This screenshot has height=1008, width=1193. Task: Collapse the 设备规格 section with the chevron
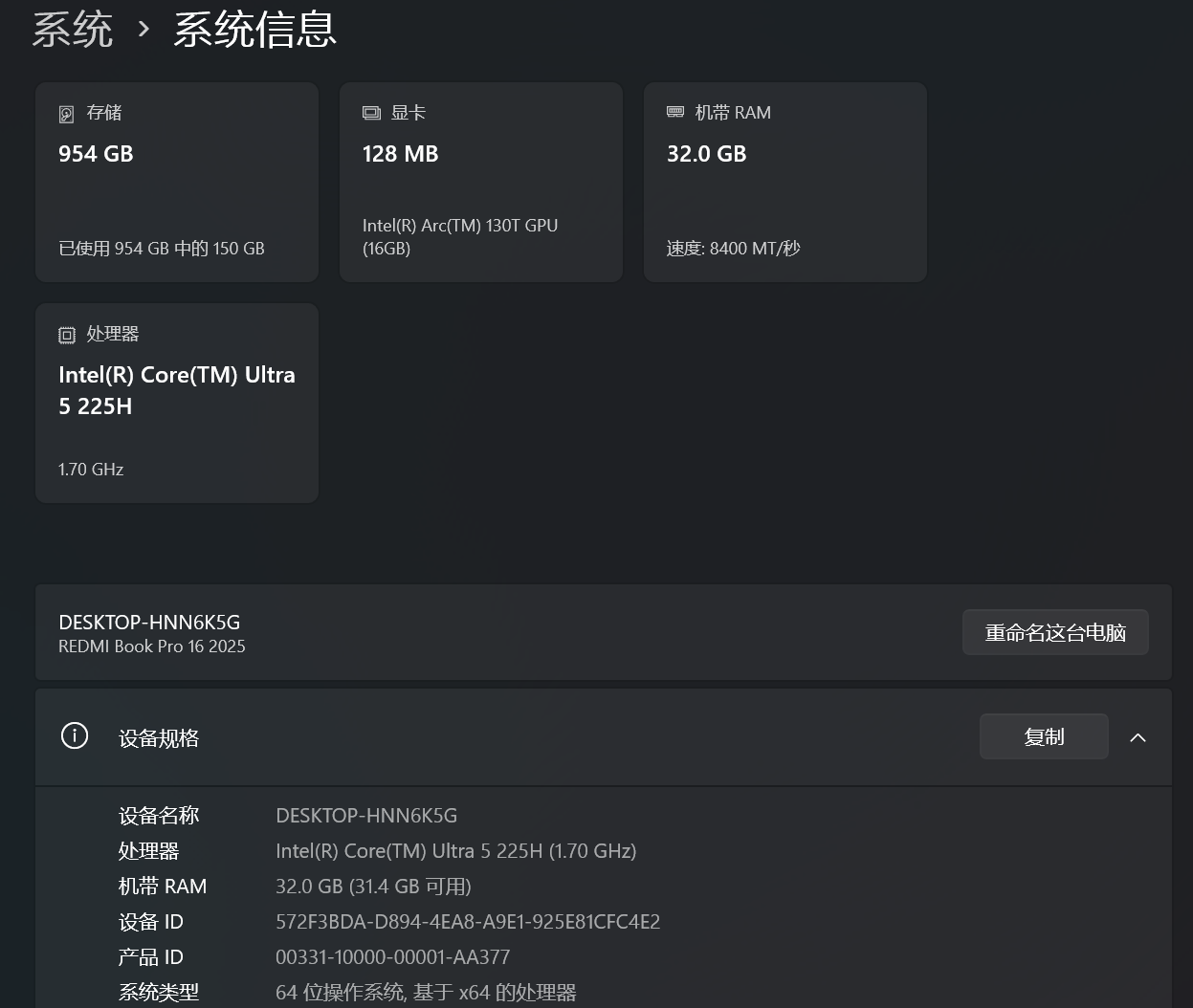(1138, 737)
